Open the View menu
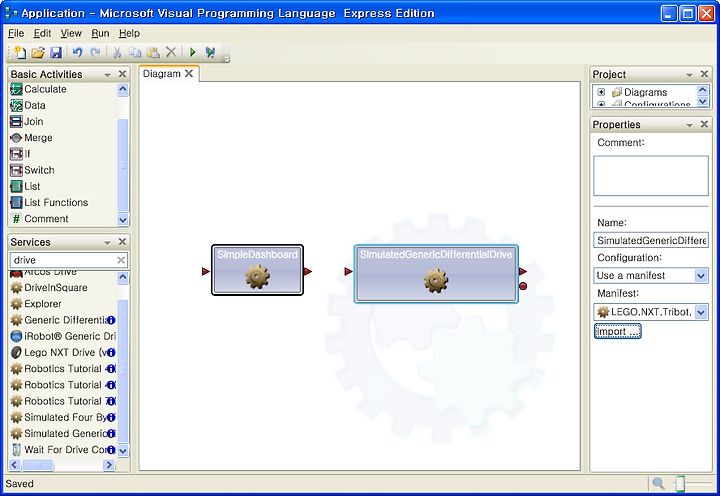 point(71,33)
